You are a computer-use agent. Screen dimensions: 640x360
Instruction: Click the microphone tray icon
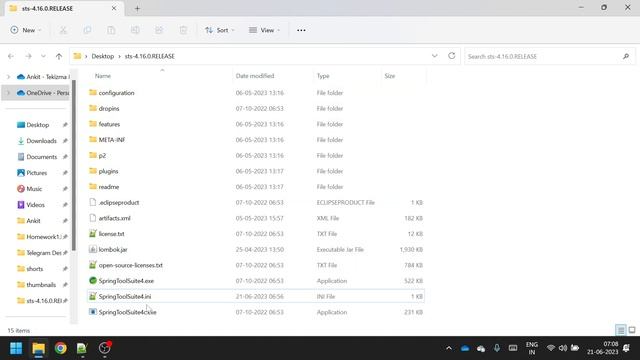pos(497,348)
